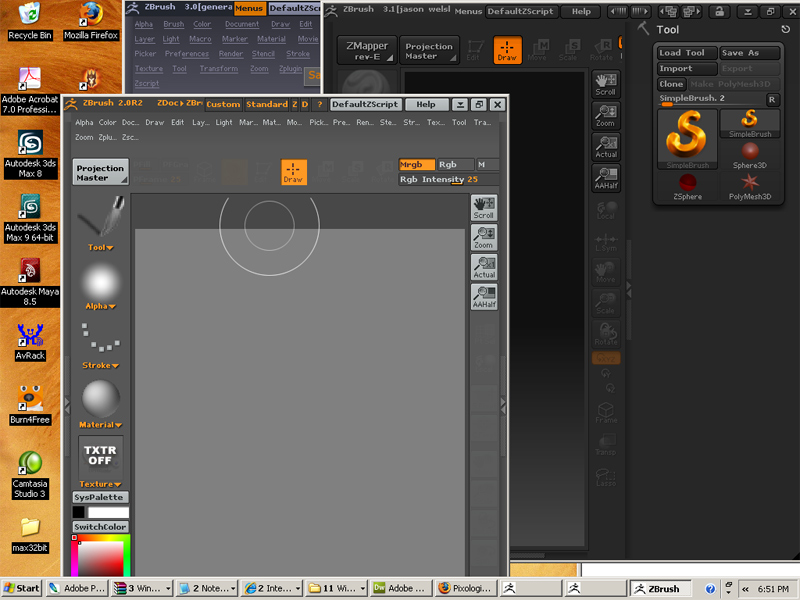This screenshot has width=800, height=600.
Task: Click Draw icon in ZBrush 3.1 window
Action: click(507, 49)
